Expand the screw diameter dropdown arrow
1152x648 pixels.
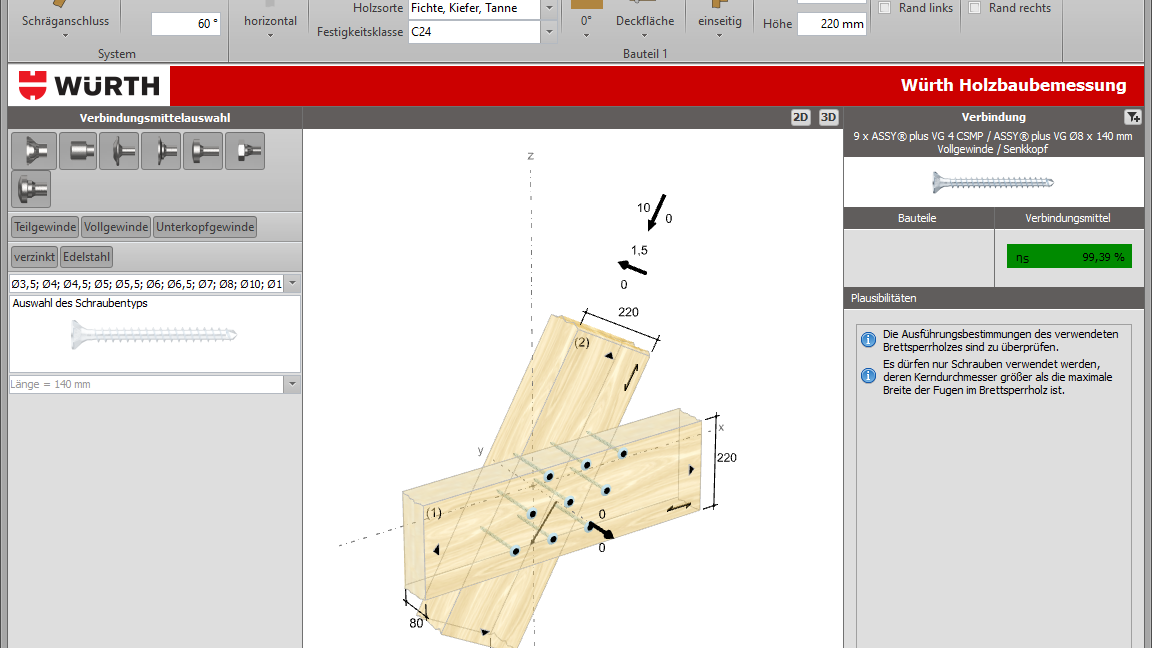(x=292, y=284)
